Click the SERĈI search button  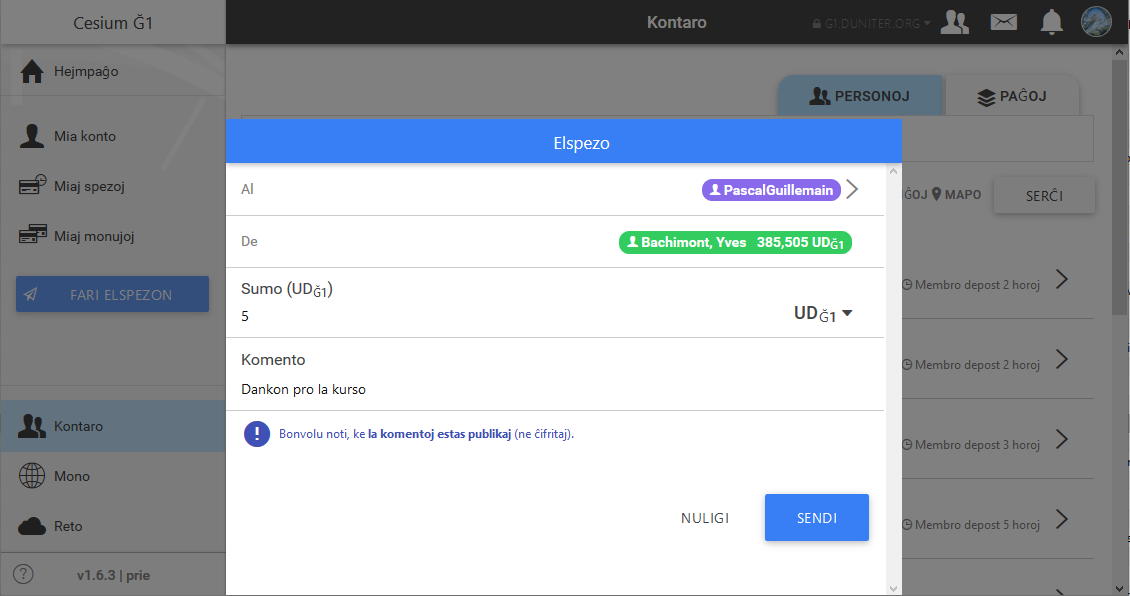coord(1044,195)
